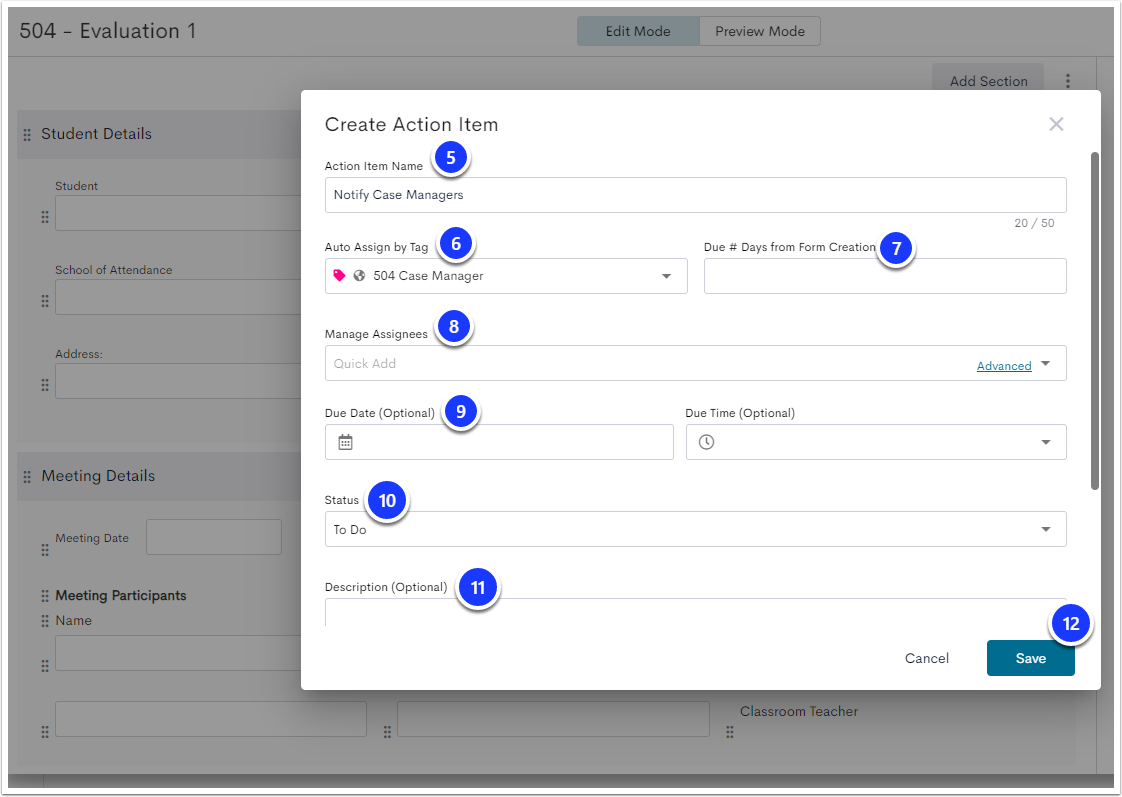Click the clock icon in Due Time
1122x797 pixels.
(x=706, y=442)
